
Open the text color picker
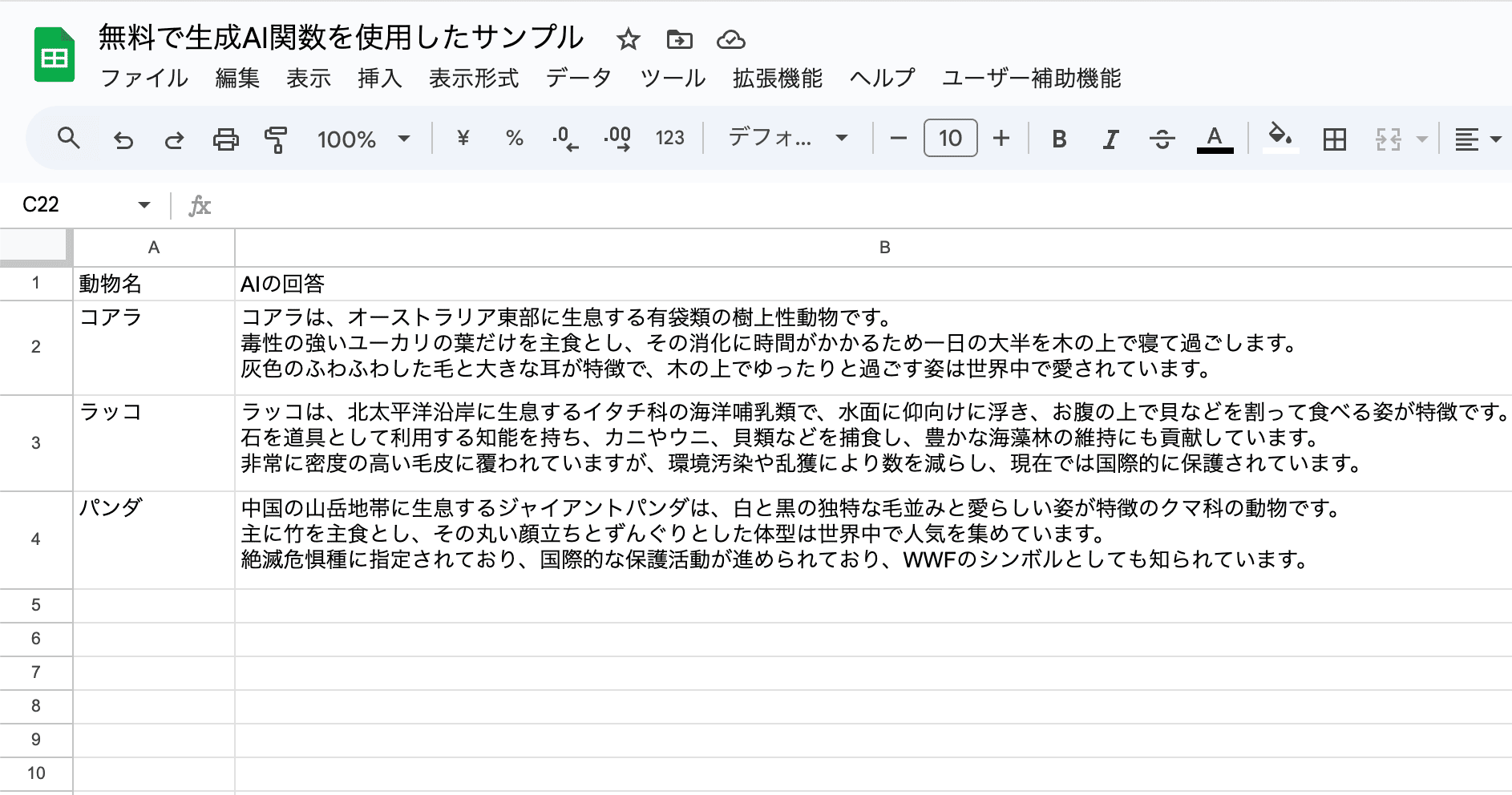[x=1215, y=138]
